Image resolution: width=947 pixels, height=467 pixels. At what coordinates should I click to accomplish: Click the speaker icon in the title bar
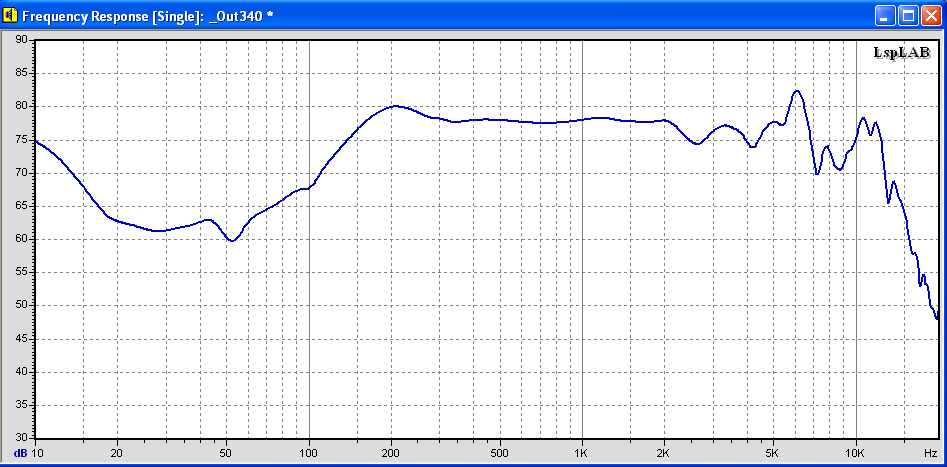[11, 15]
